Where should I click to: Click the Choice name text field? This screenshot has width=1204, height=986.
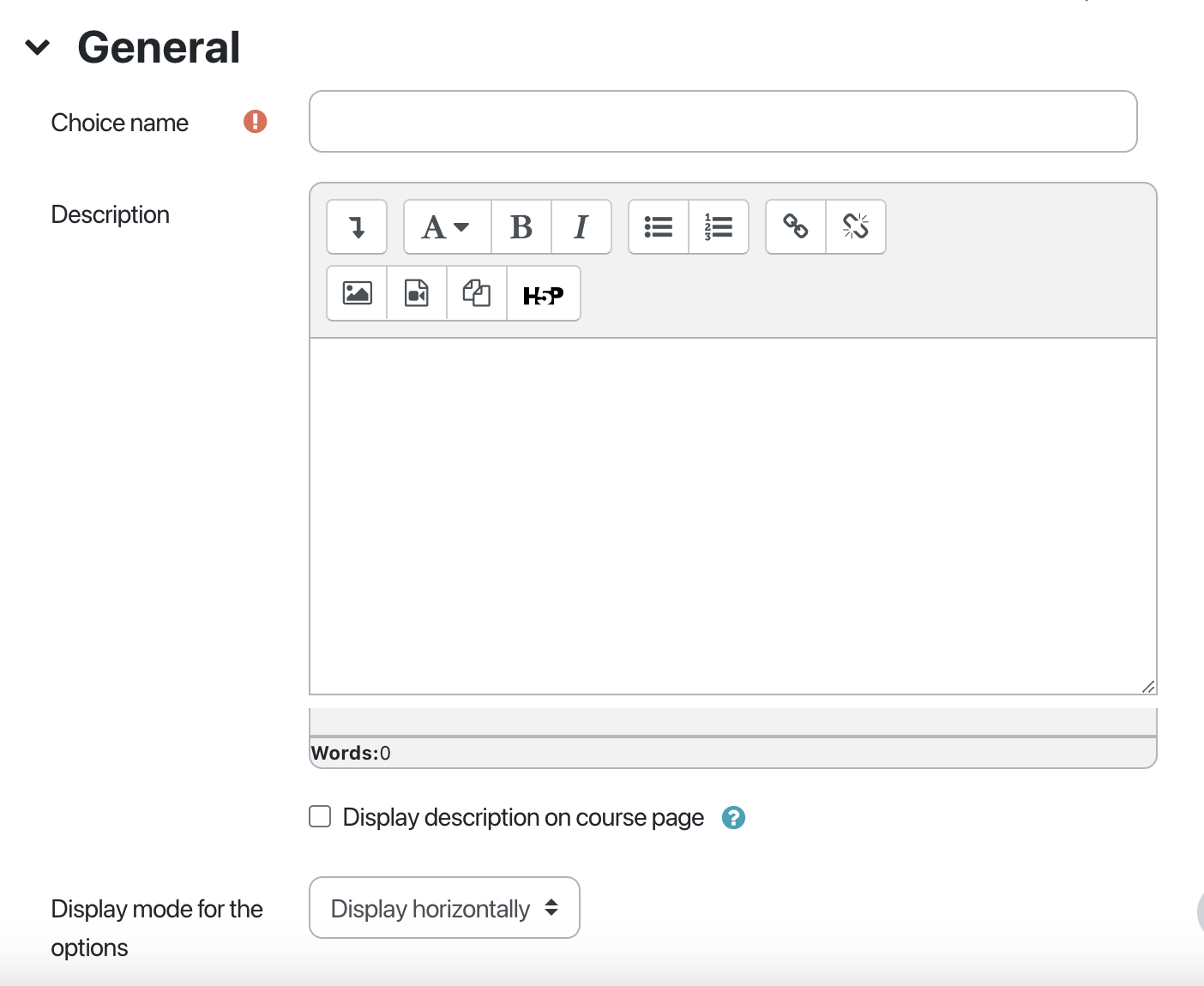click(x=722, y=122)
